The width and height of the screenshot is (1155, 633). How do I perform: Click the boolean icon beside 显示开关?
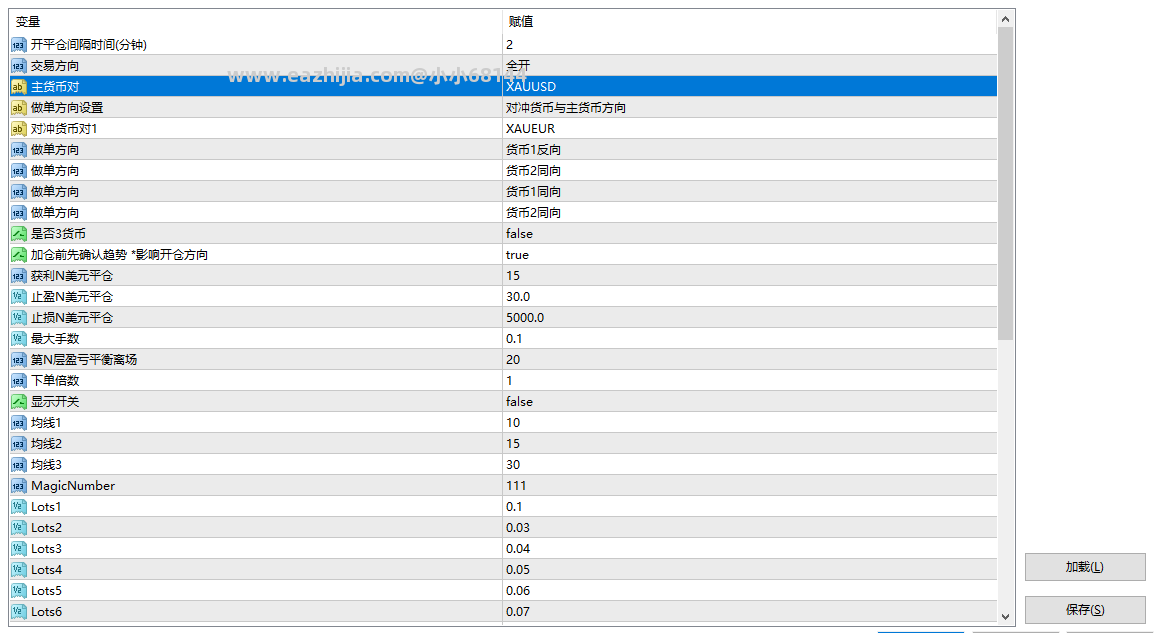(18, 402)
